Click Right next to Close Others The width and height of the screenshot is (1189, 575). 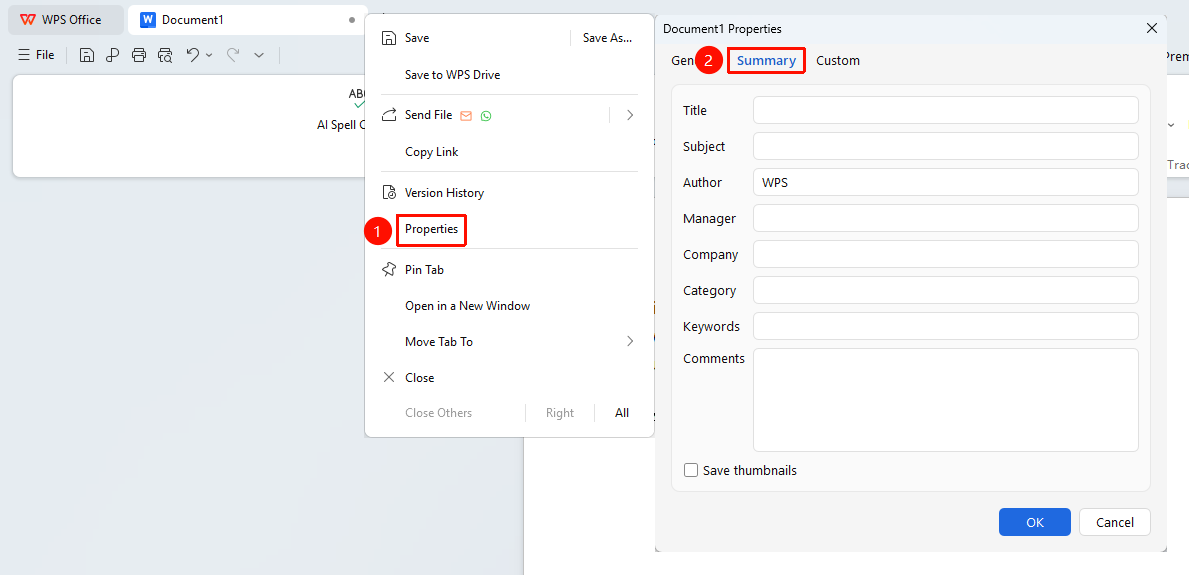(x=560, y=413)
